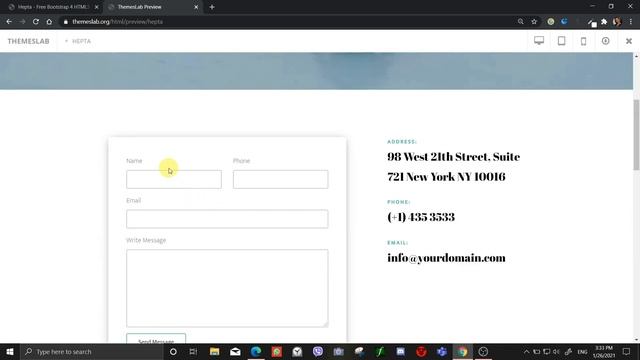Switch to the Hepta Free Bootstrap tab
The width and height of the screenshot is (640, 360).
53,7
